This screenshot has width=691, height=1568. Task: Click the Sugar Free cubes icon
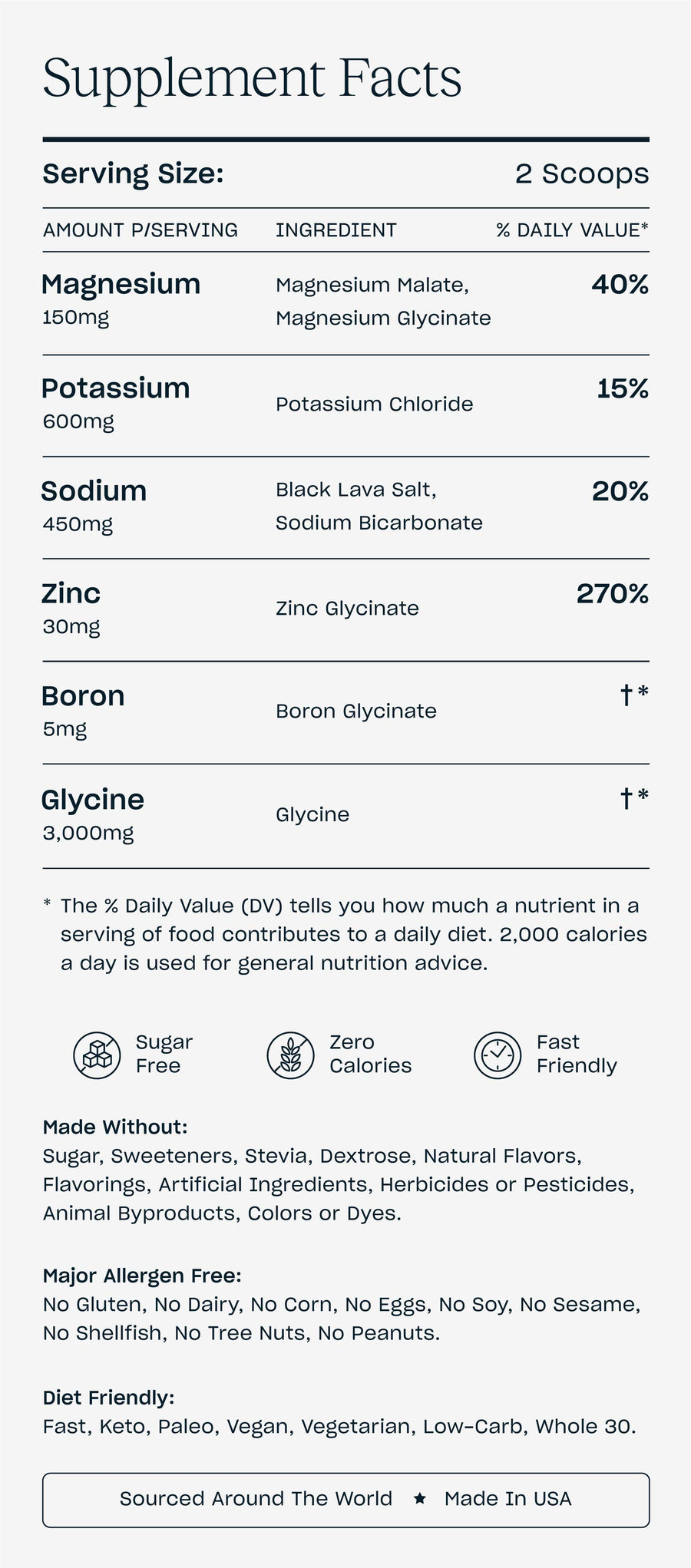[x=97, y=1055]
